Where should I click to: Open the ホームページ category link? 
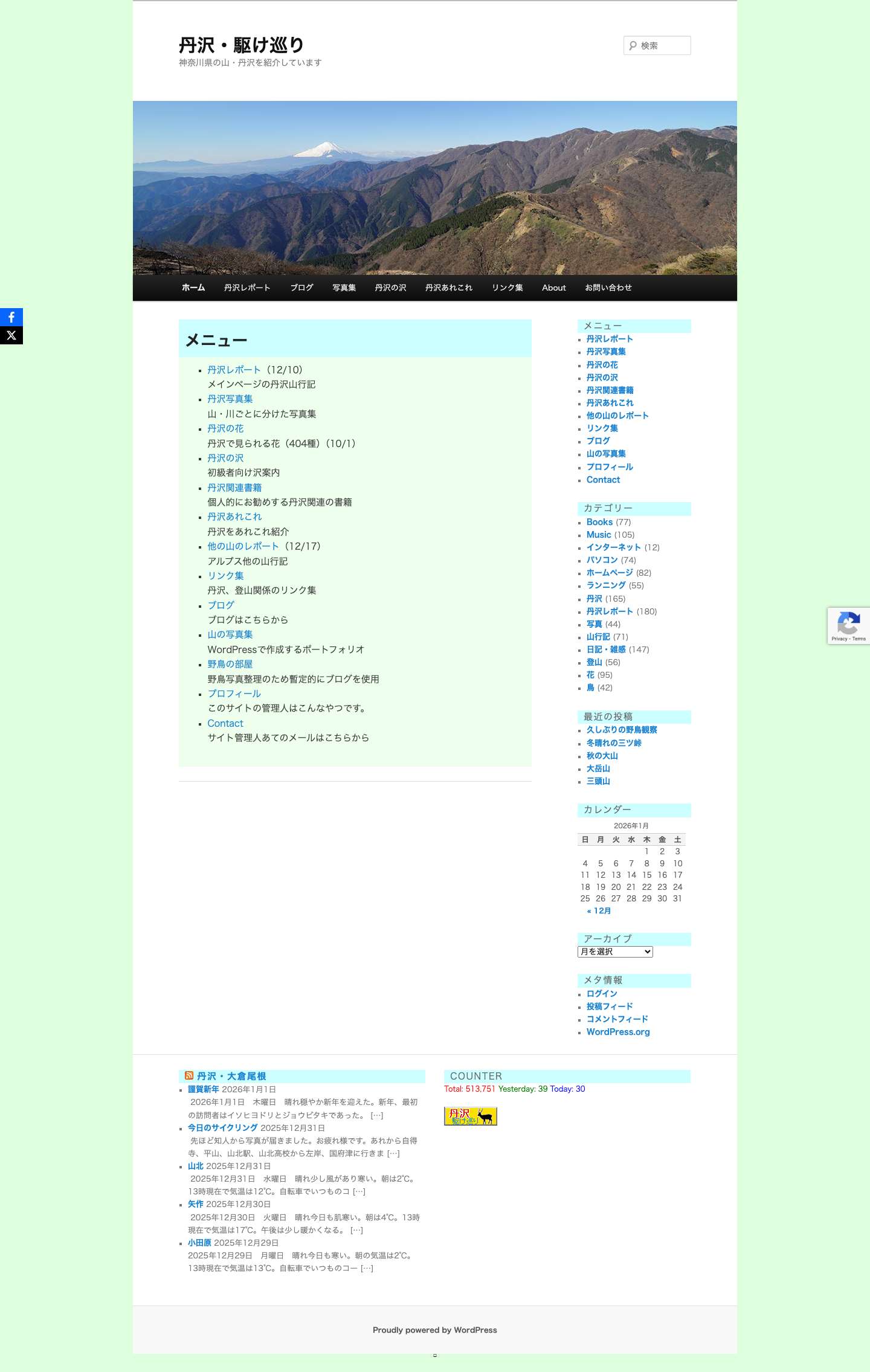[x=610, y=573]
